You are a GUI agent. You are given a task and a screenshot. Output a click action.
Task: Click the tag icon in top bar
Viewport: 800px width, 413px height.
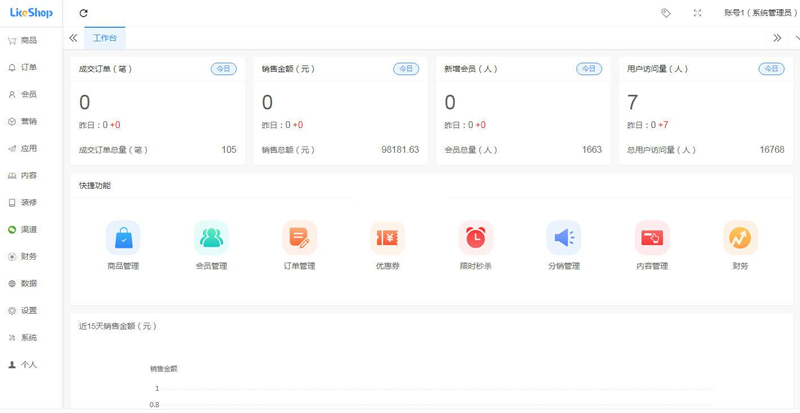point(666,13)
